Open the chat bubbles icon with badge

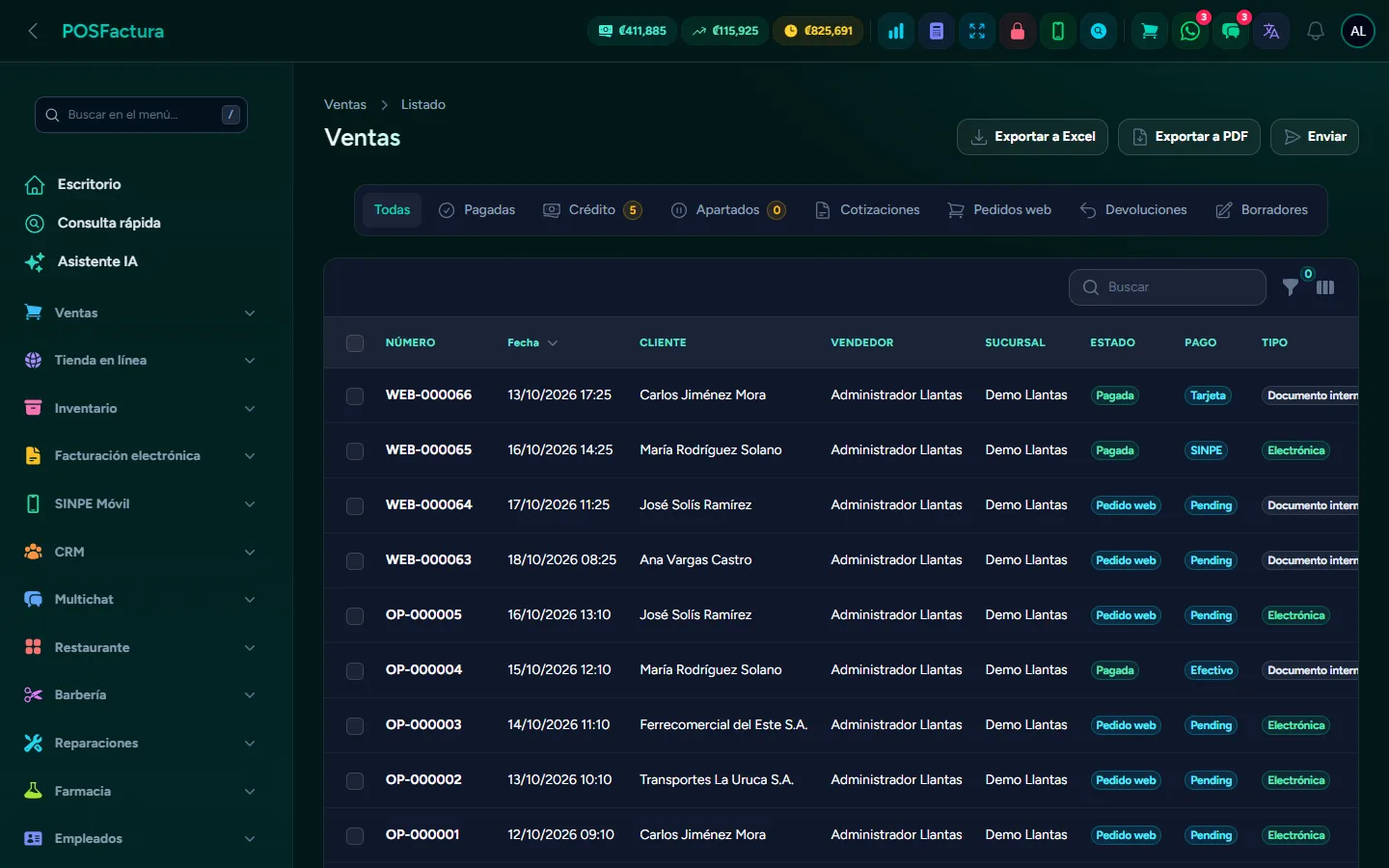coord(1231,31)
